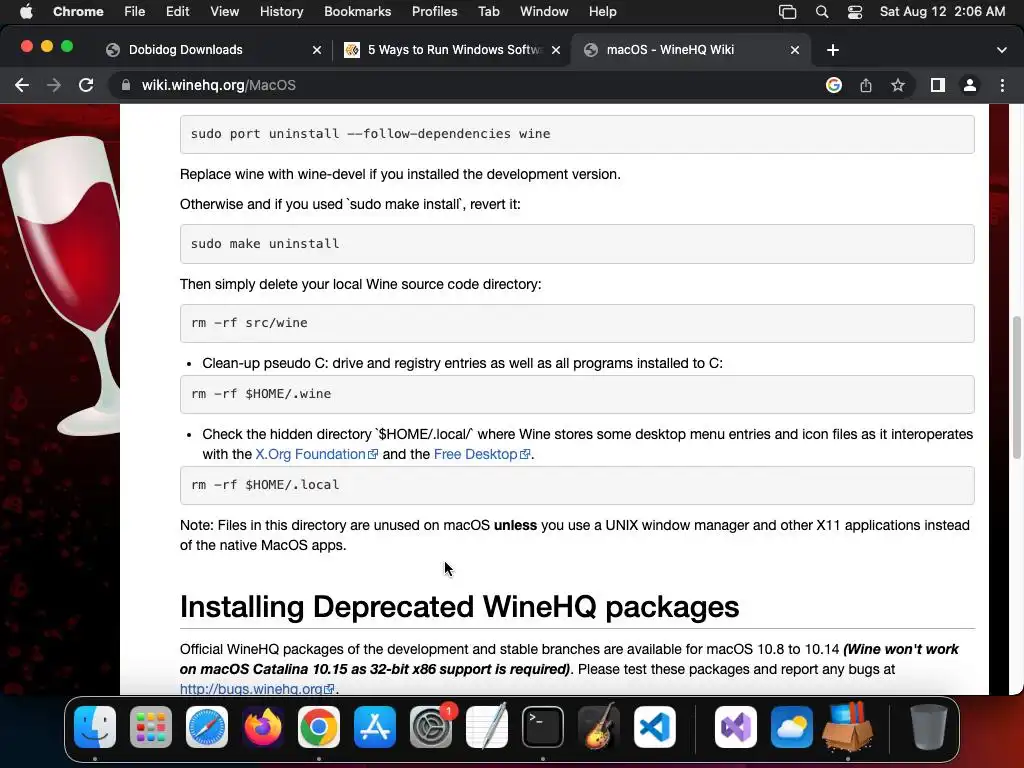Viewport: 1024px width, 768px height.
Task: Open Control Center
Action: (x=855, y=11)
